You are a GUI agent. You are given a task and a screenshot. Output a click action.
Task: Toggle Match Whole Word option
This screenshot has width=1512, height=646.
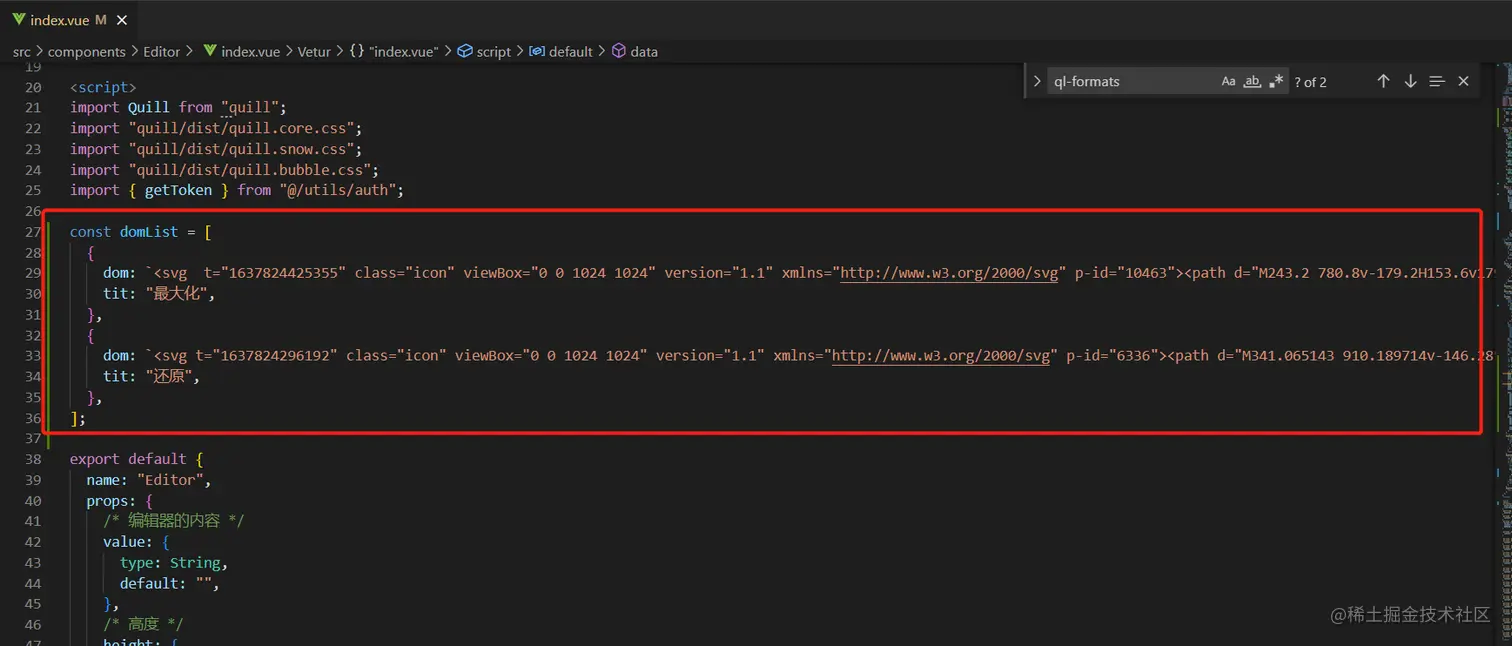pos(1252,82)
